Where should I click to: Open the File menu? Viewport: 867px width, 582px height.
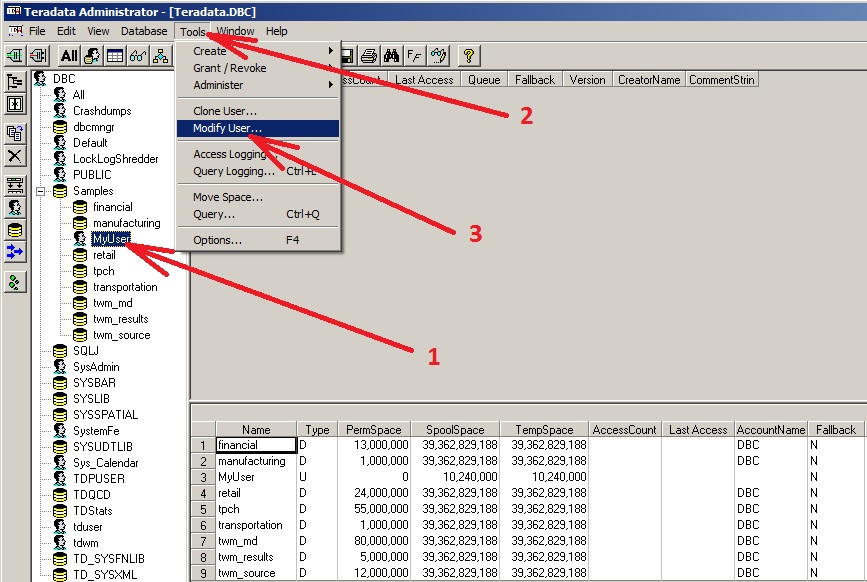tap(37, 31)
